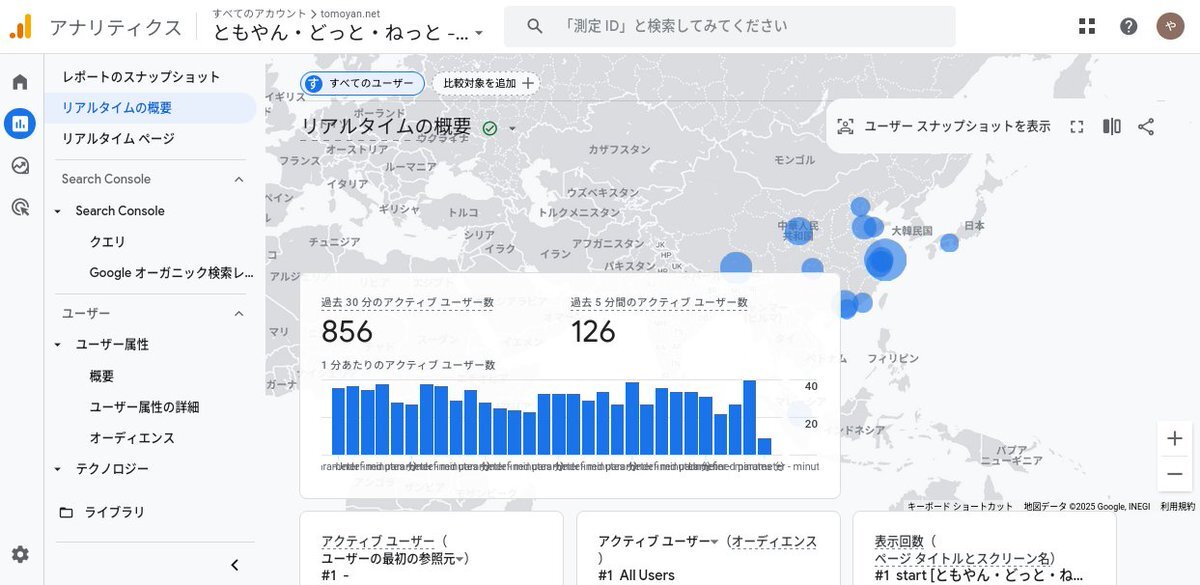Viewport: 1200px width, 585px height.
Task: Open the Explore icon in sidebar
Action: coord(20,166)
